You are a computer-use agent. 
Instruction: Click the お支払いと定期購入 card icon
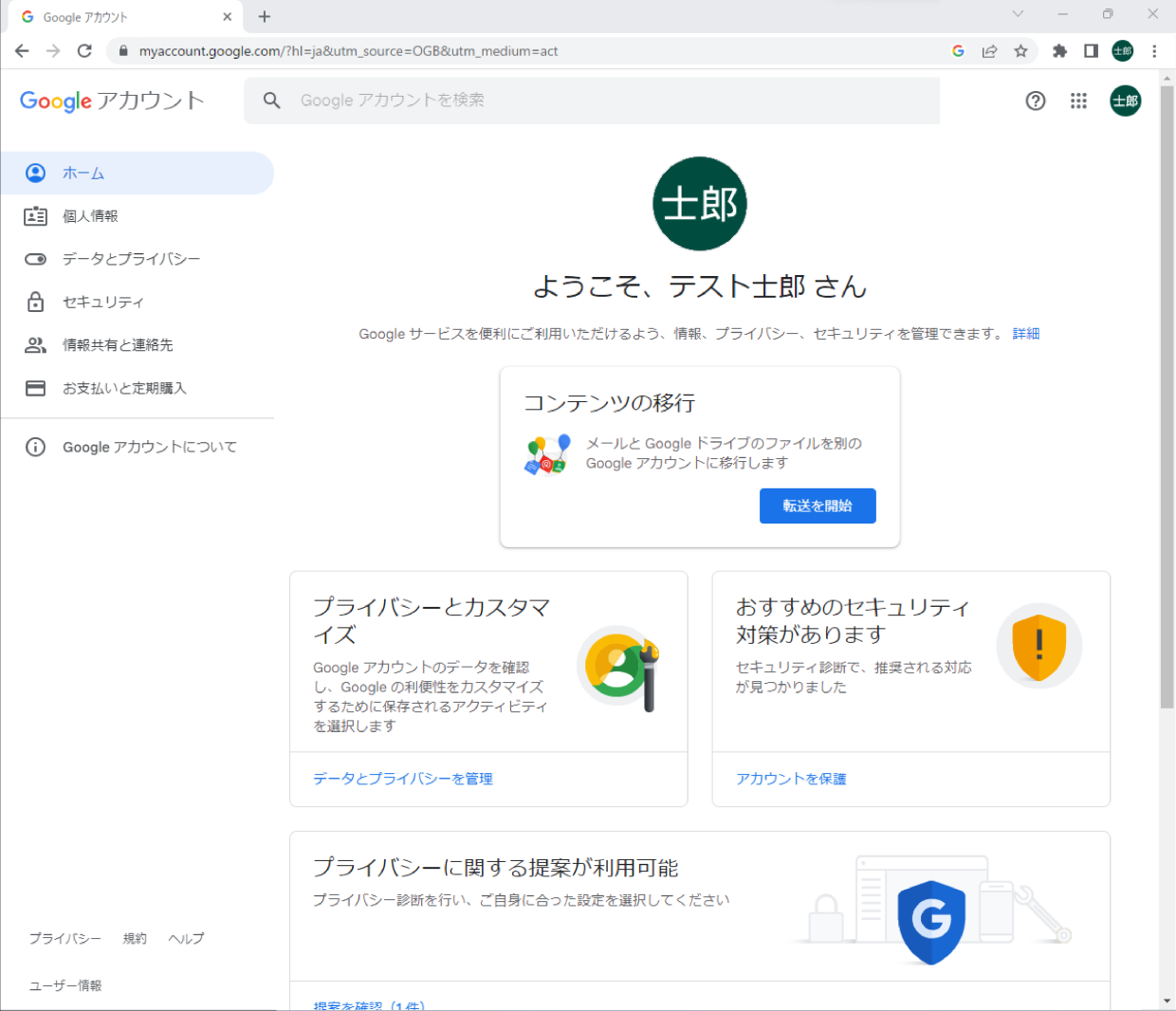[35, 388]
